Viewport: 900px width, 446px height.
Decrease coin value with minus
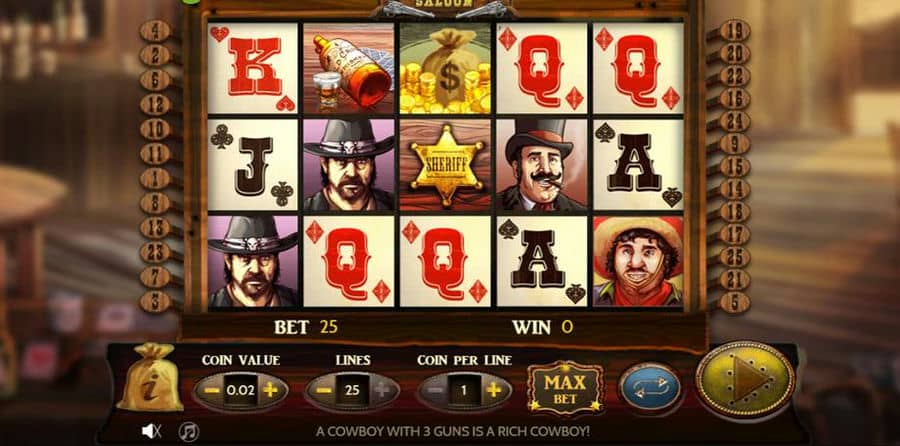coord(212,390)
